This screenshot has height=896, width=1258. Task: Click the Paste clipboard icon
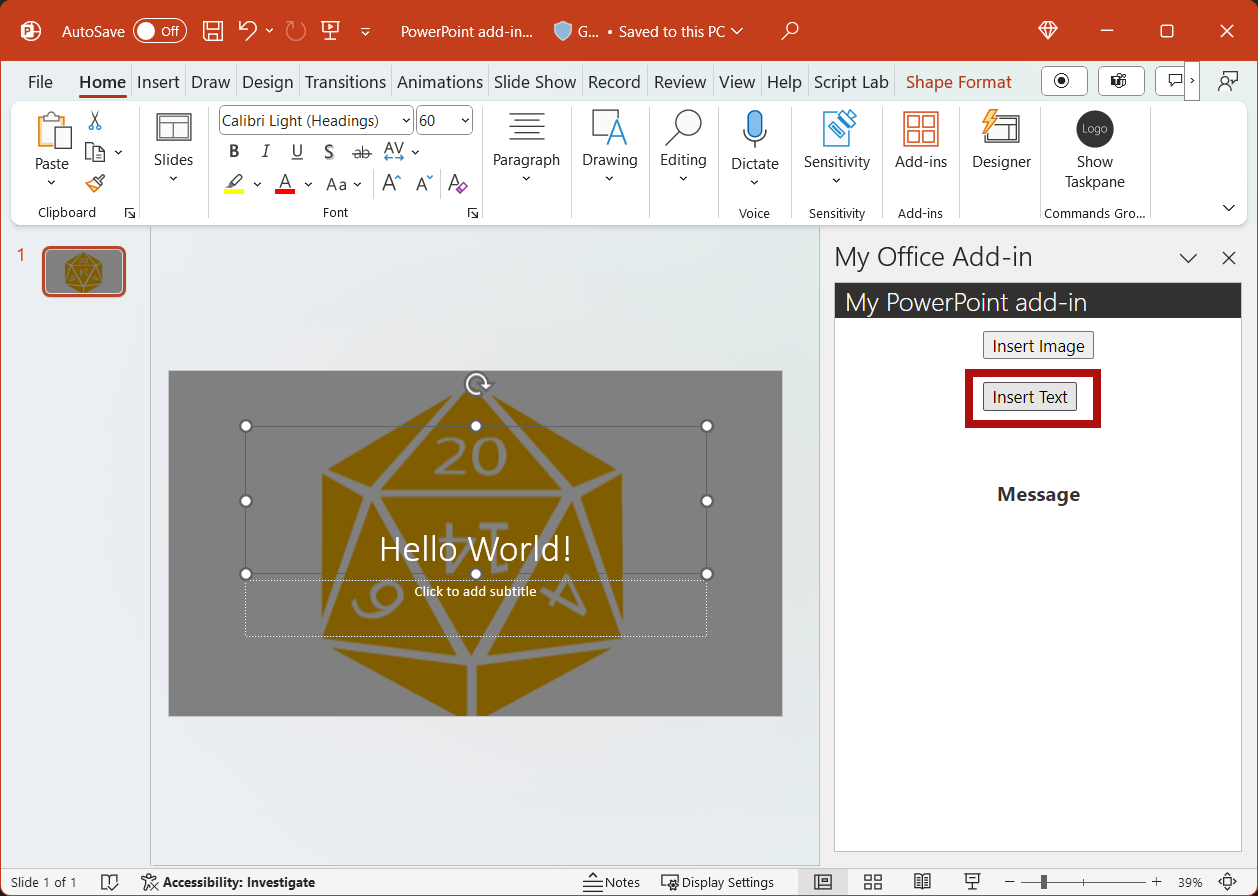coord(53,131)
